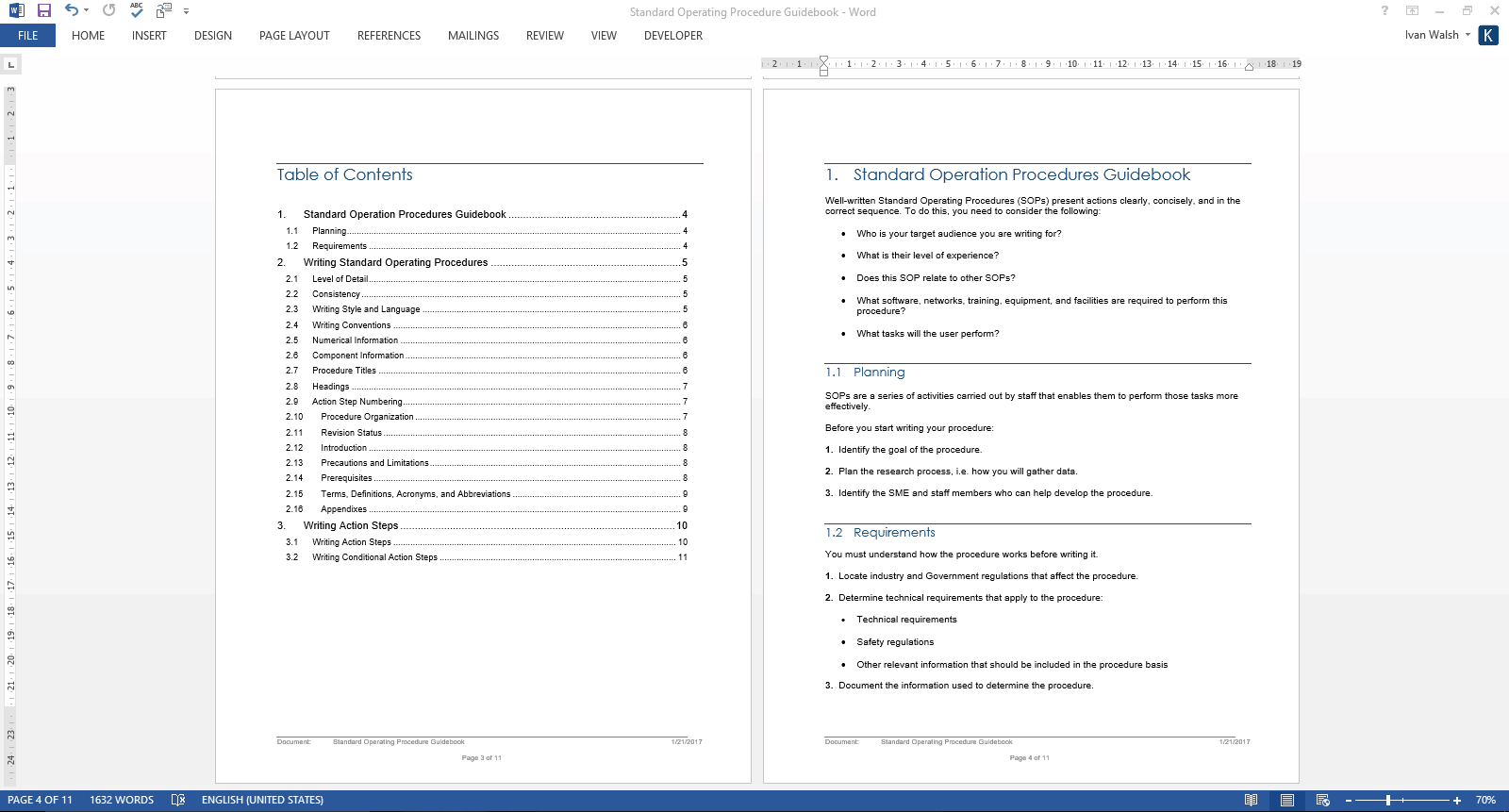Open the Undo history dropdown arrow
The width and height of the screenshot is (1509, 812).
[86, 11]
